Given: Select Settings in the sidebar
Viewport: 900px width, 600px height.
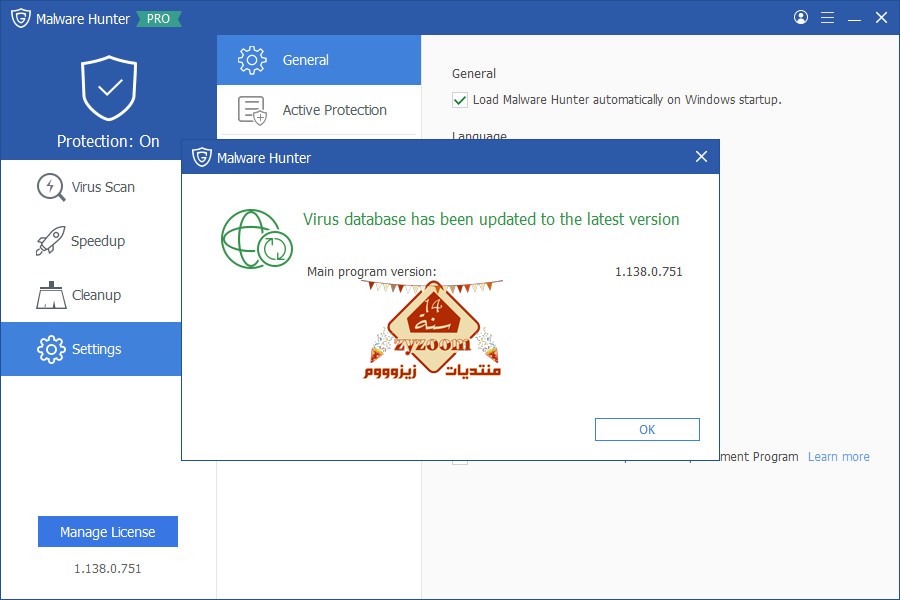Looking at the screenshot, I should [91, 349].
